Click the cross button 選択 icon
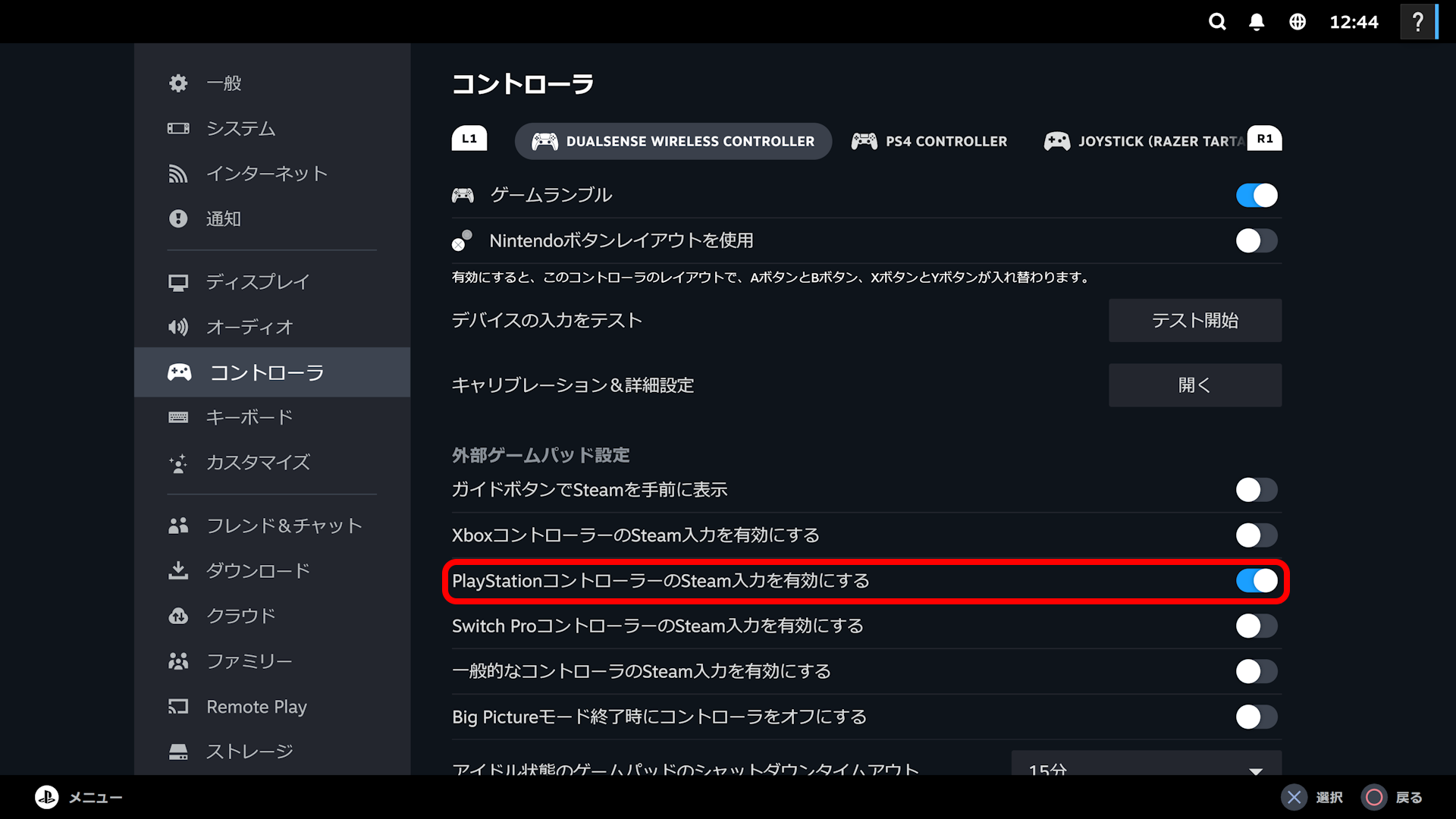Image resolution: width=1456 pixels, height=819 pixels. coord(1294,797)
